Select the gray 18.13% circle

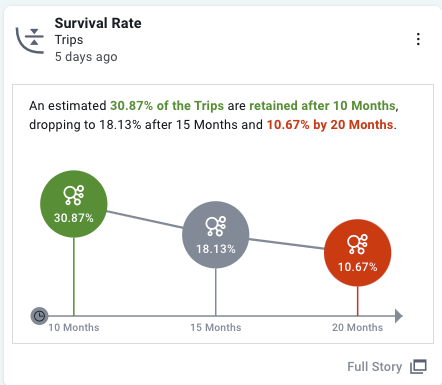(216, 235)
